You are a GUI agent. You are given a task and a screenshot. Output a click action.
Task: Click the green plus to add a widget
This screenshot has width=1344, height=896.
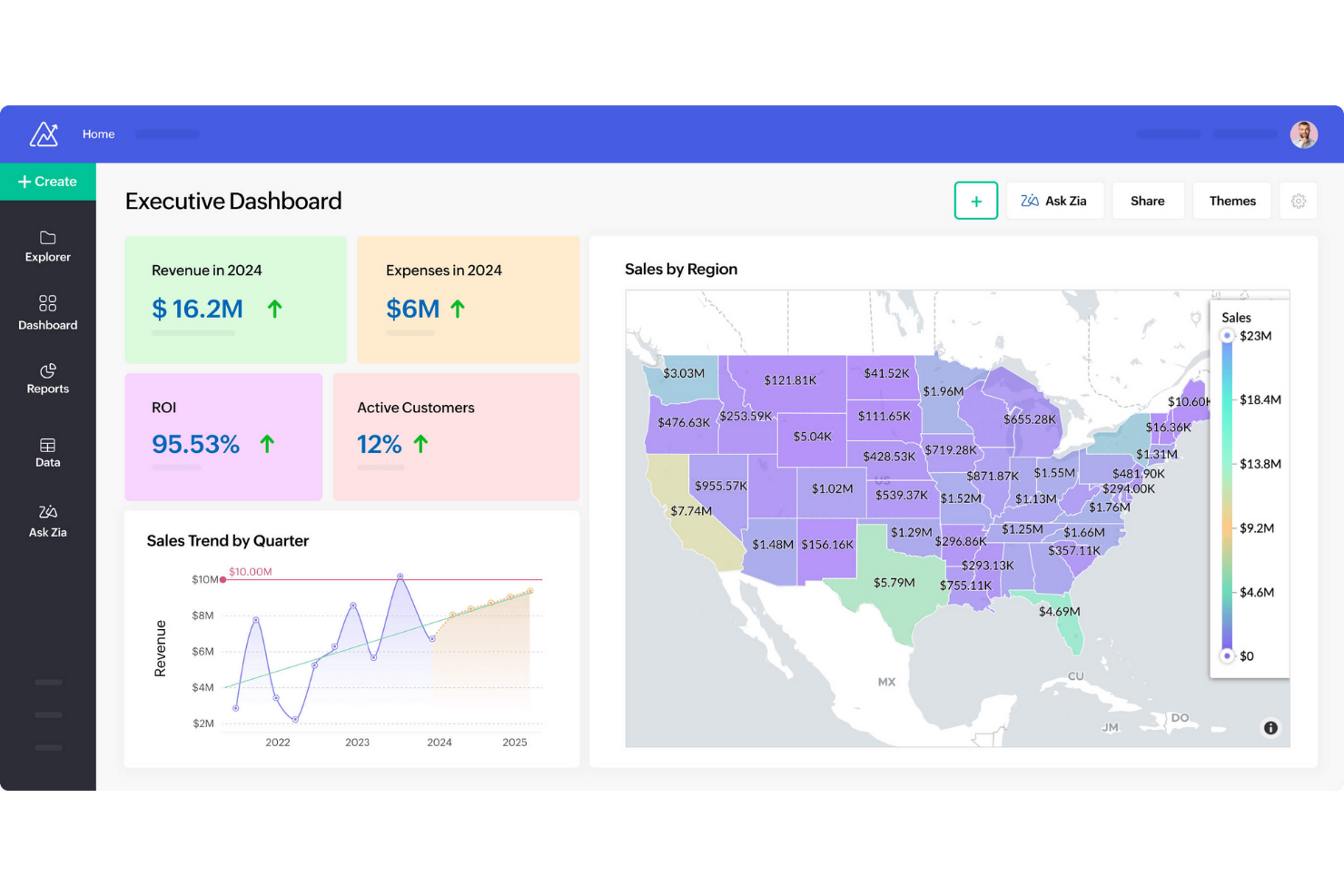coord(976,201)
